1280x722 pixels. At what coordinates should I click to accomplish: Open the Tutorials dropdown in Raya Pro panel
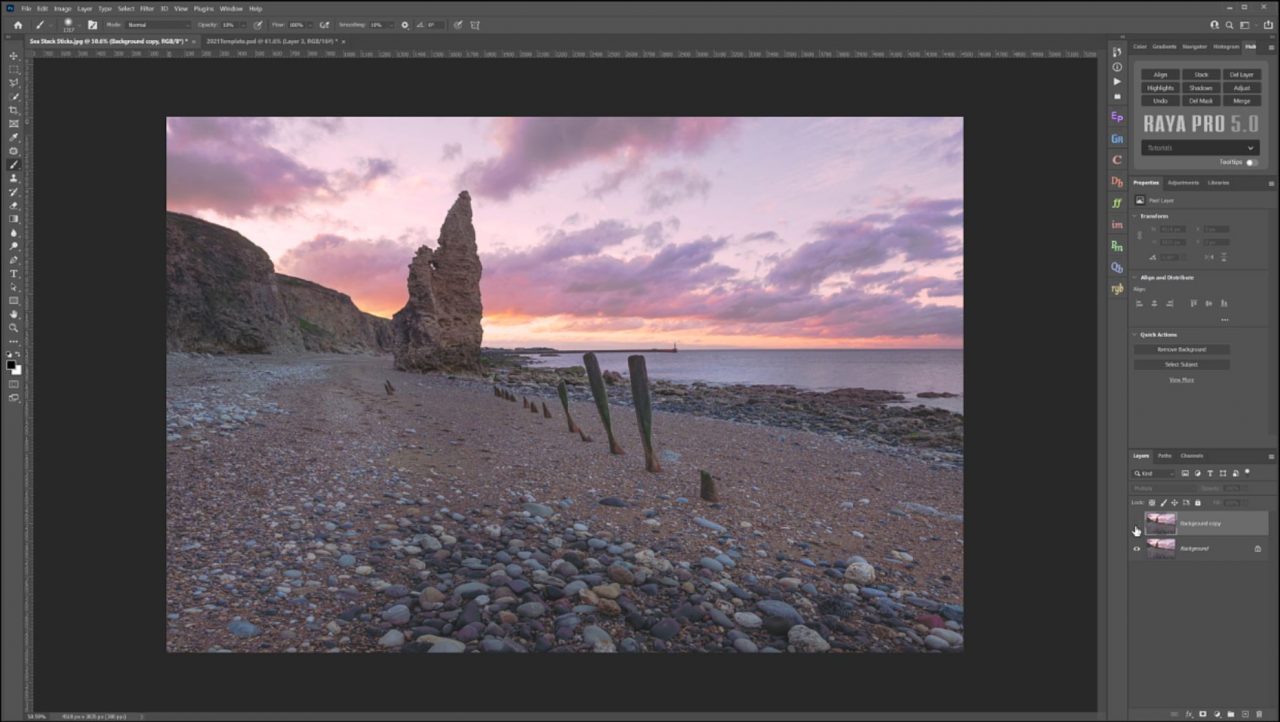coord(1199,148)
